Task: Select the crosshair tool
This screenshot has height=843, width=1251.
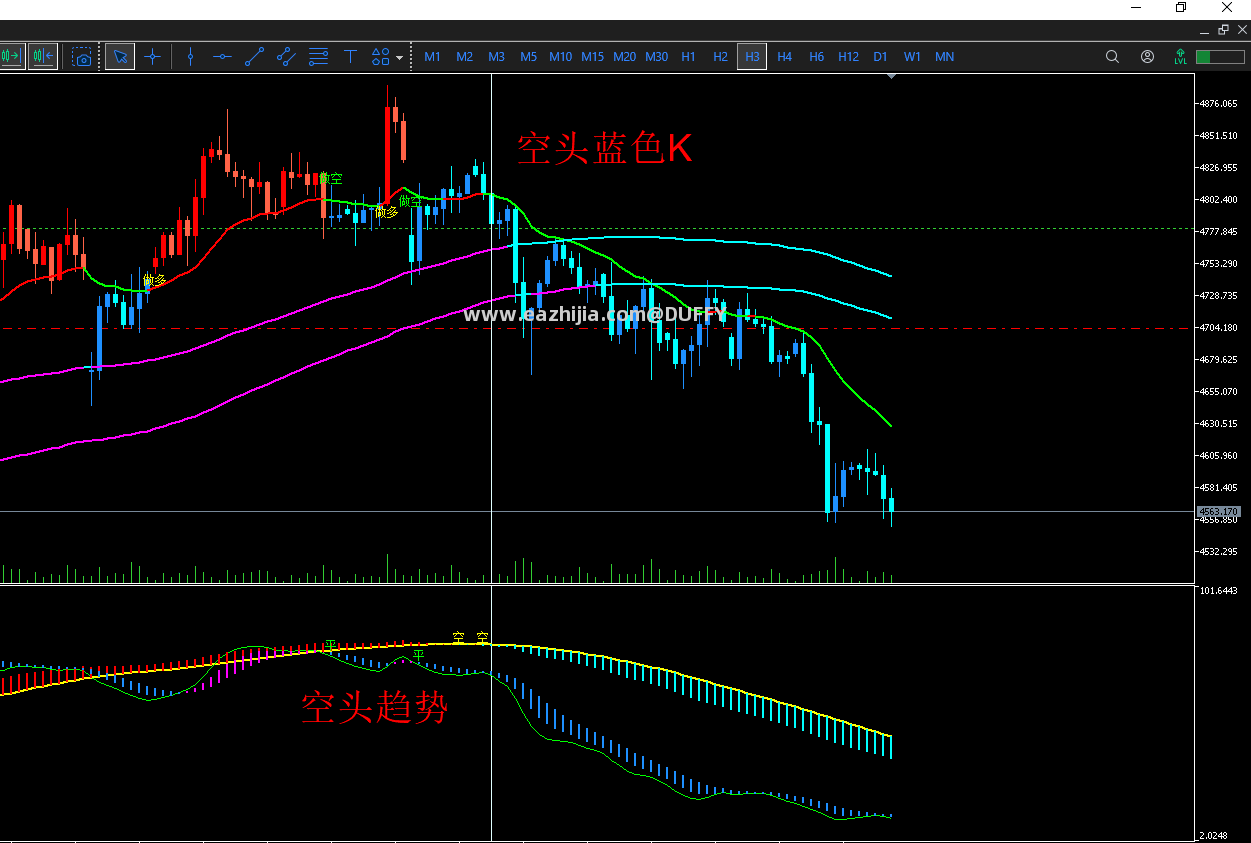Action: click(x=153, y=57)
